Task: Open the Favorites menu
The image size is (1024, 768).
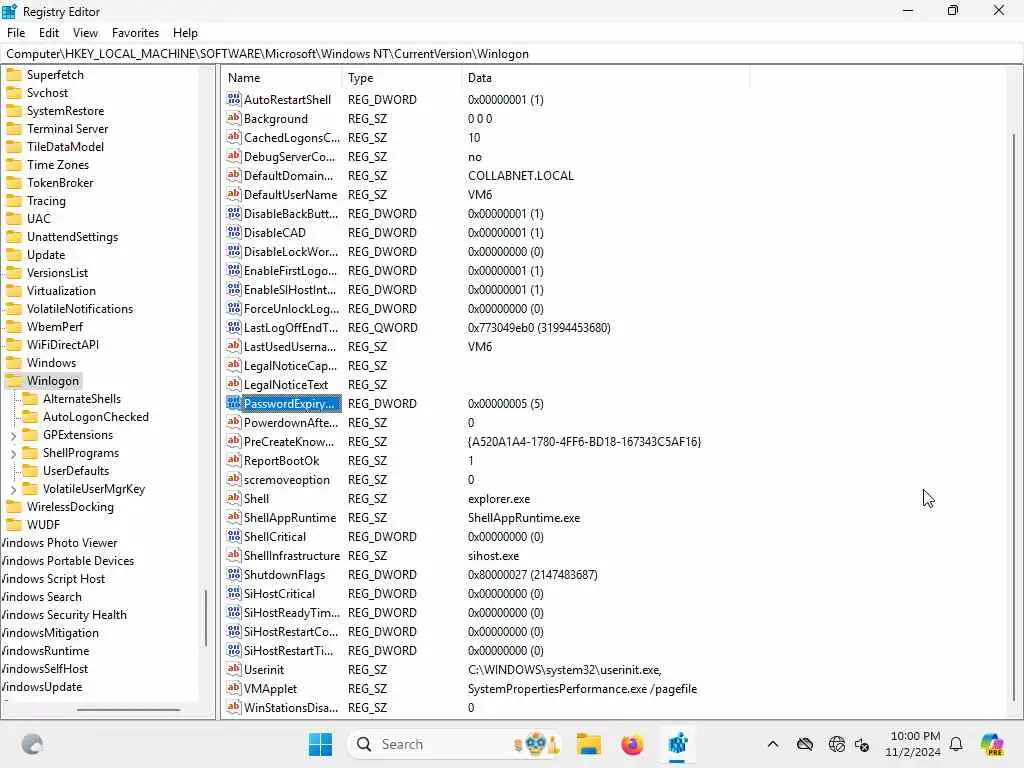Action: click(x=135, y=33)
